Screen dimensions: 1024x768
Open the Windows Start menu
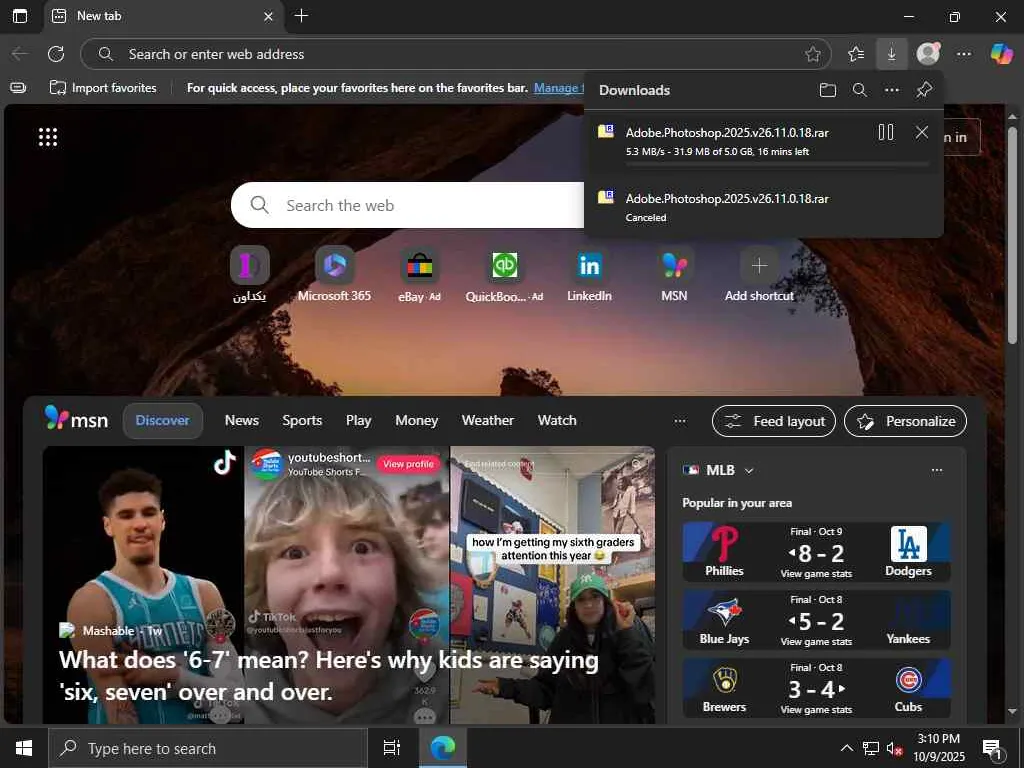[x=24, y=748]
